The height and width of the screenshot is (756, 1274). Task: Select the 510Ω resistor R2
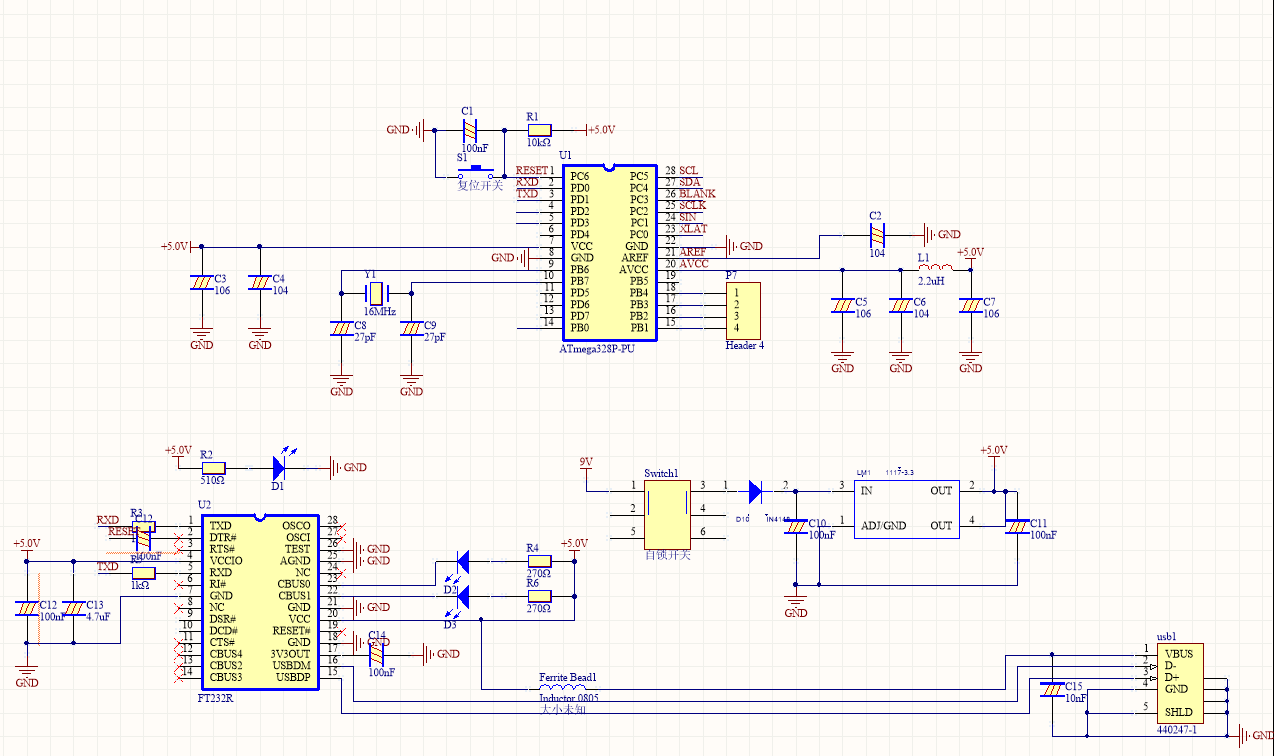point(213,467)
